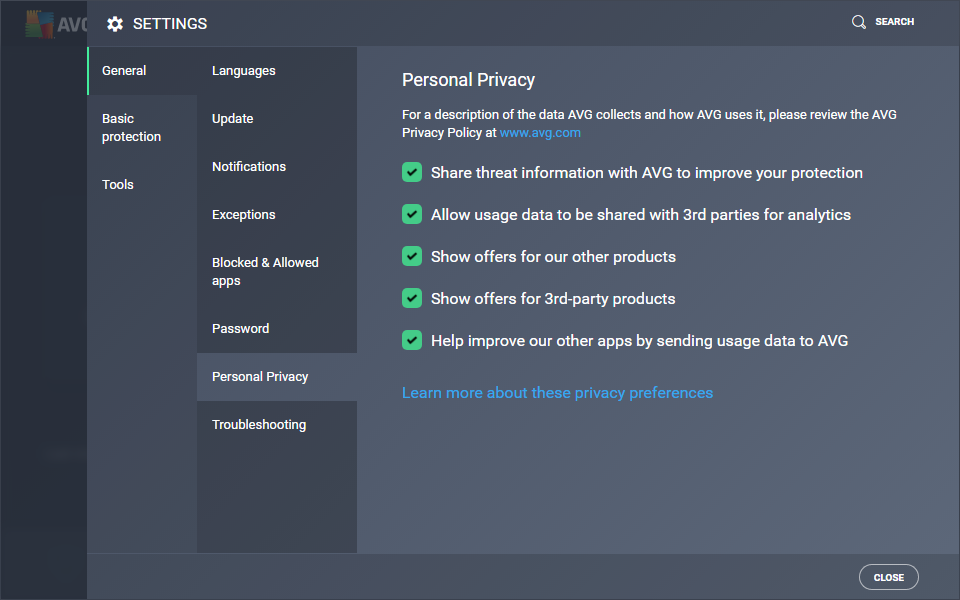Switch to Basic protection category
960x600 pixels.
[131, 128]
